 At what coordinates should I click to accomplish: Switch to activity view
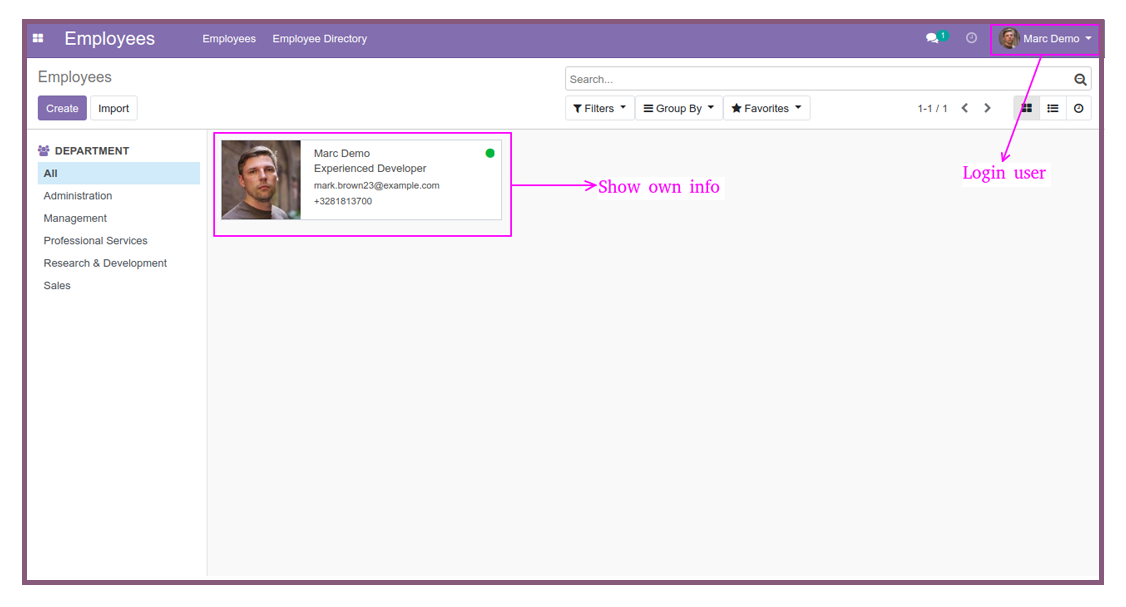1079,108
